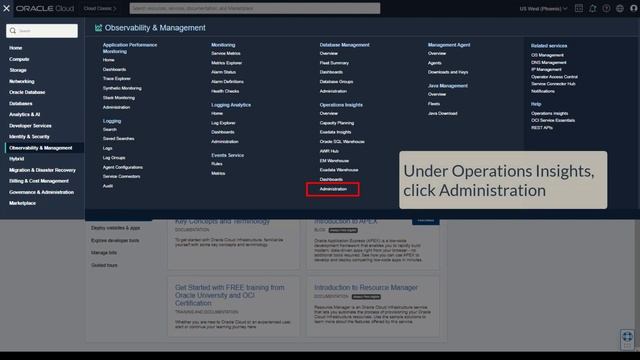
Task: Open the help question mark icon
Action: (x=606, y=8)
